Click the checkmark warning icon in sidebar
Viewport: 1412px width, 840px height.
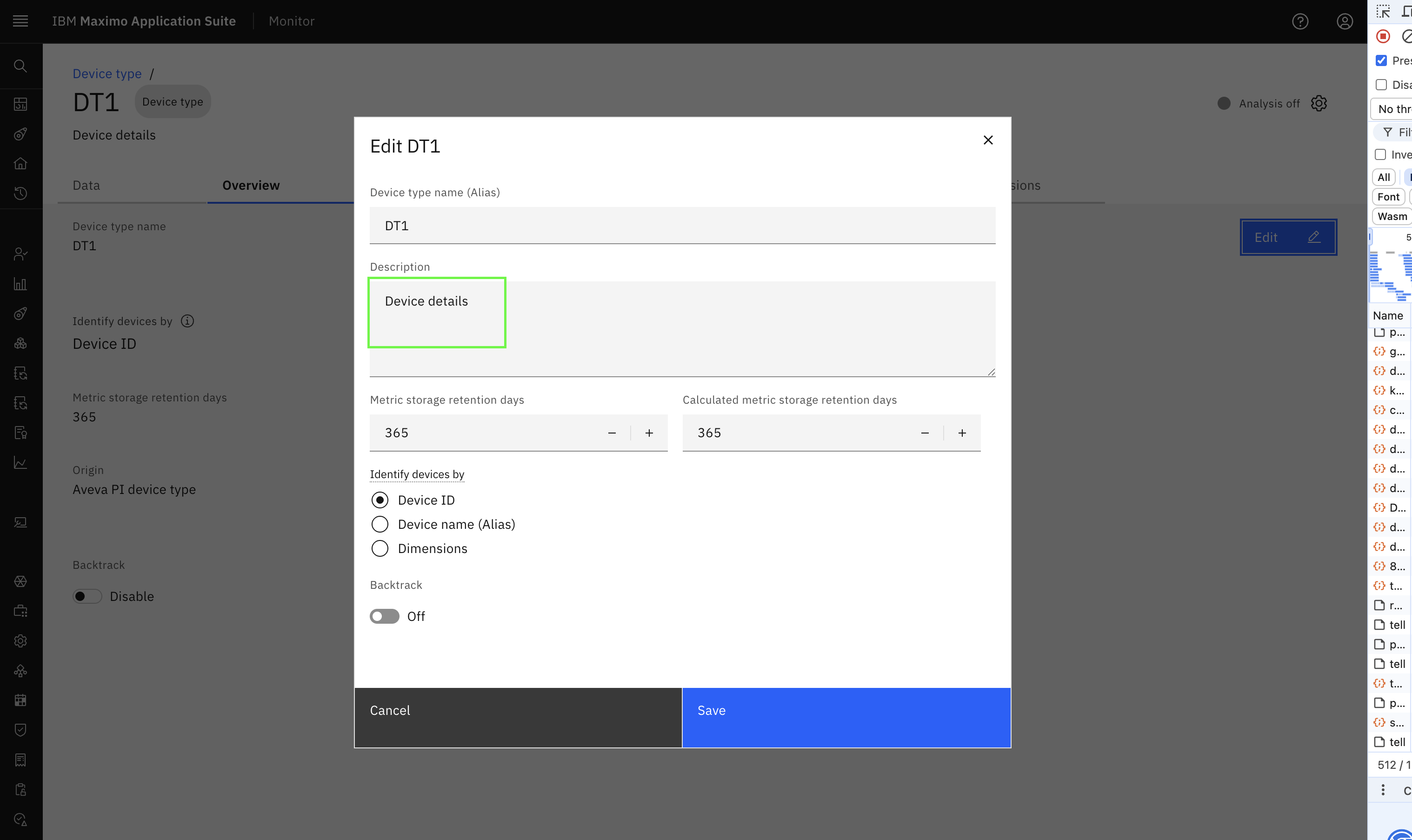(x=20, y=820)
